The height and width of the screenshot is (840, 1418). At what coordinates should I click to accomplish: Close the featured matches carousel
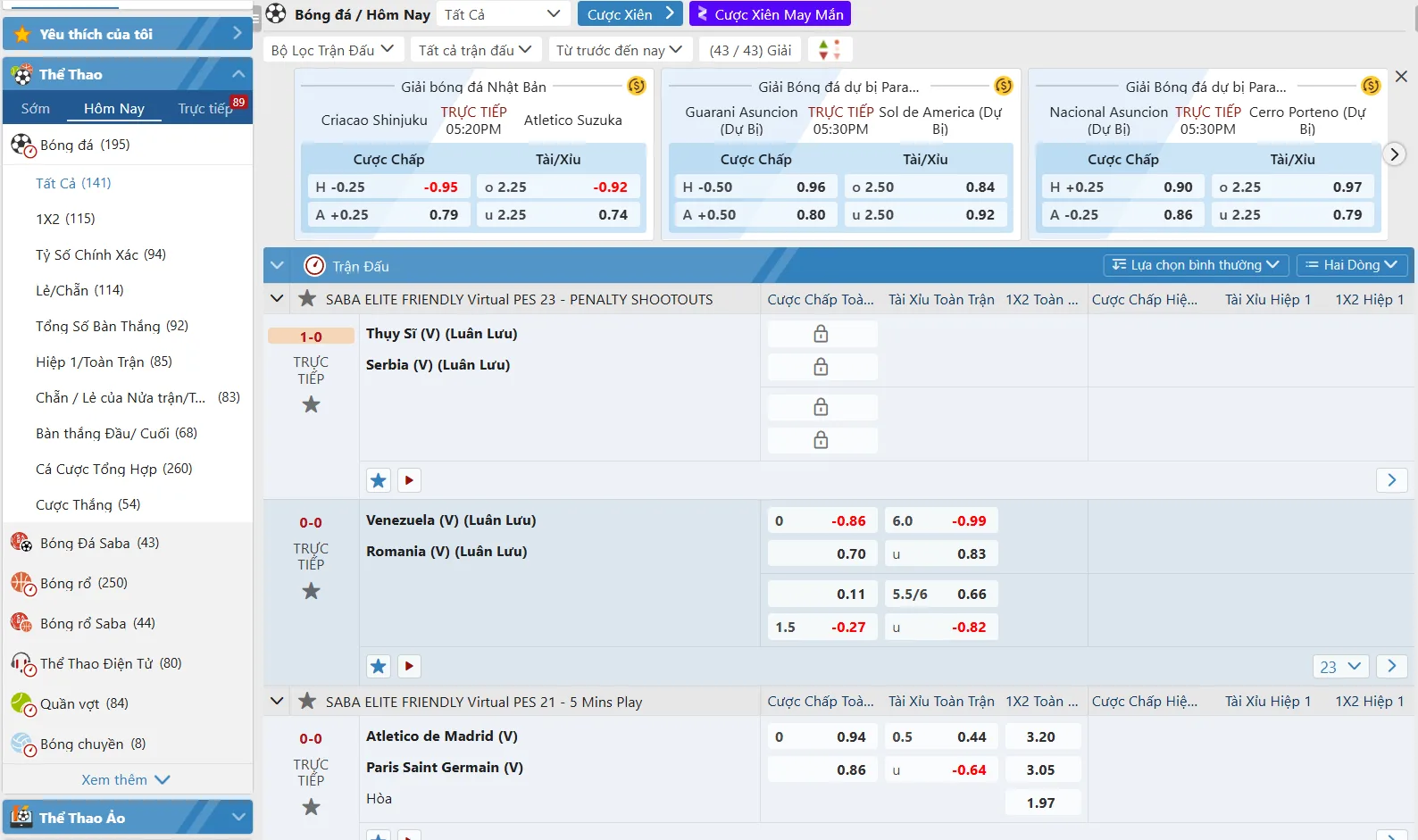(x=1401, y=77)
